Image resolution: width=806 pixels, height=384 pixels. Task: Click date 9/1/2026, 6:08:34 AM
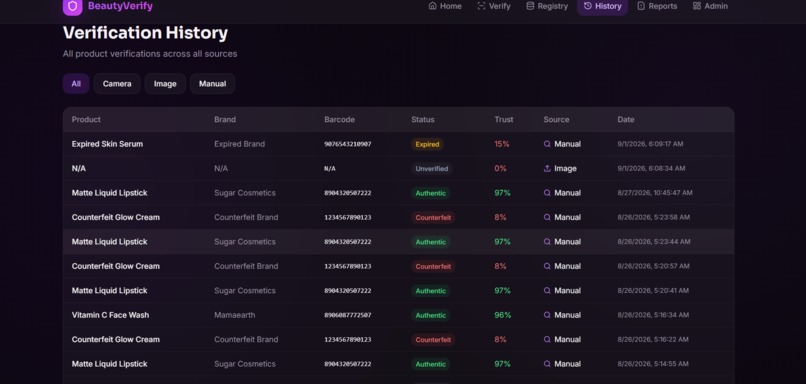(x=651, y=168)
